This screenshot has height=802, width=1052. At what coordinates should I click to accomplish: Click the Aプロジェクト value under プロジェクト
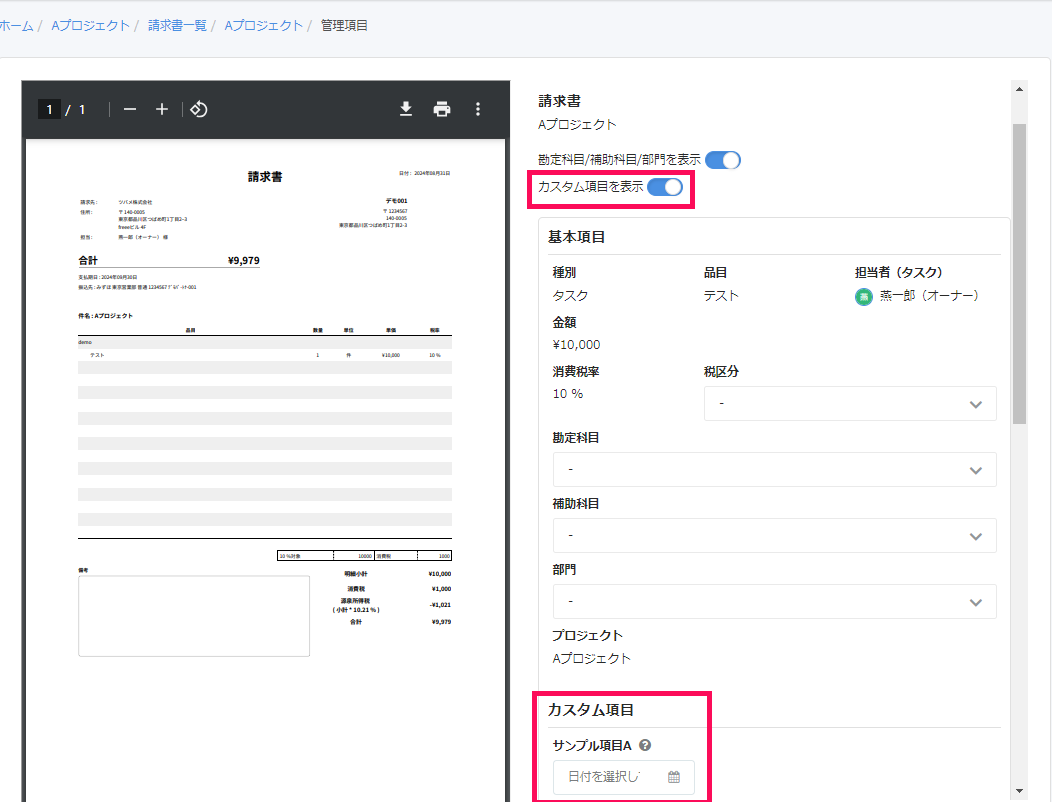click(592, 659)
